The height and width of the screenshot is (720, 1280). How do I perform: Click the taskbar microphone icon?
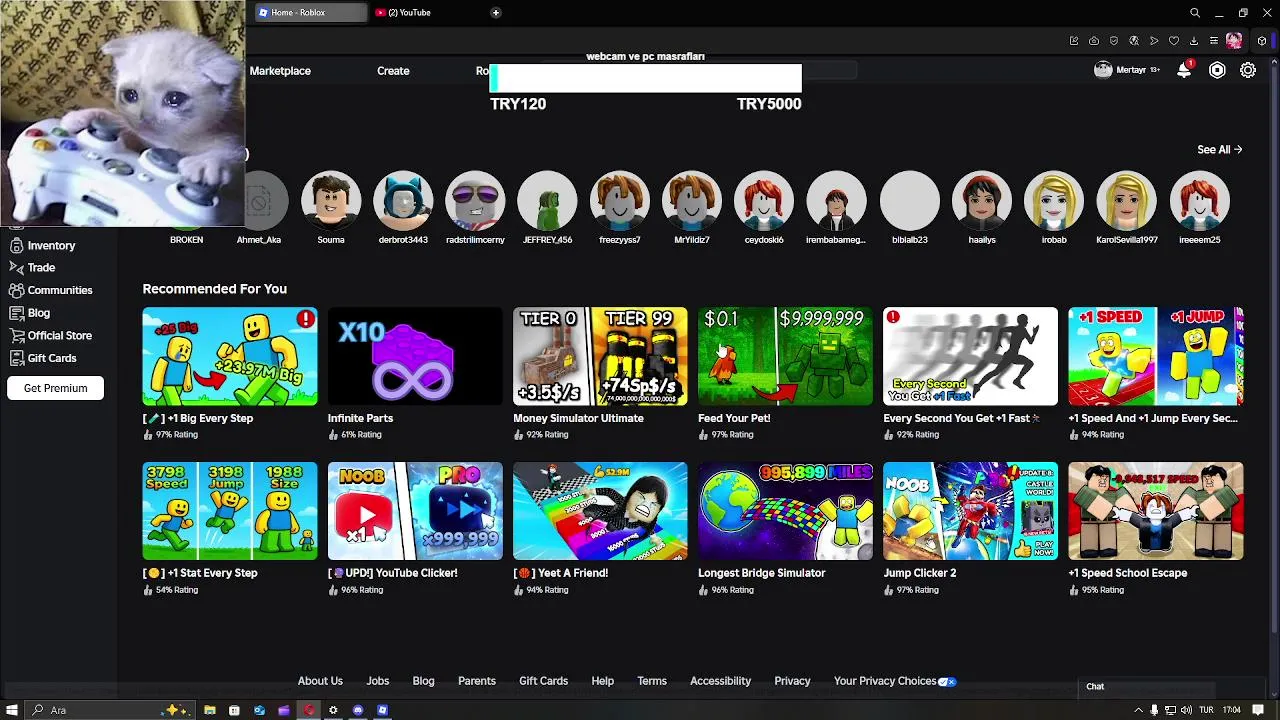[x=1154, y=710]
